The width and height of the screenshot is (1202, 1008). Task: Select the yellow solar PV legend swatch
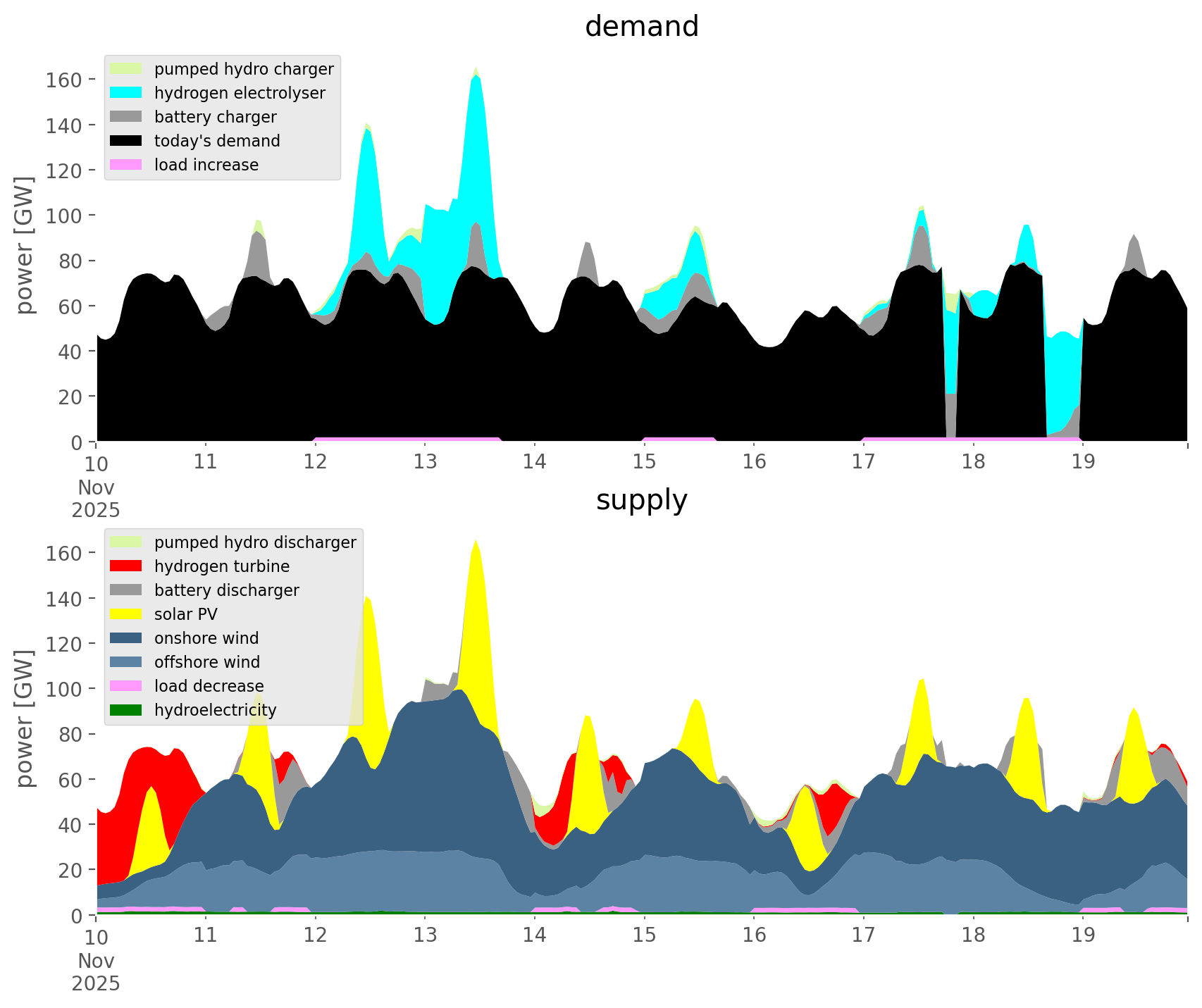(x=126, y=614)
